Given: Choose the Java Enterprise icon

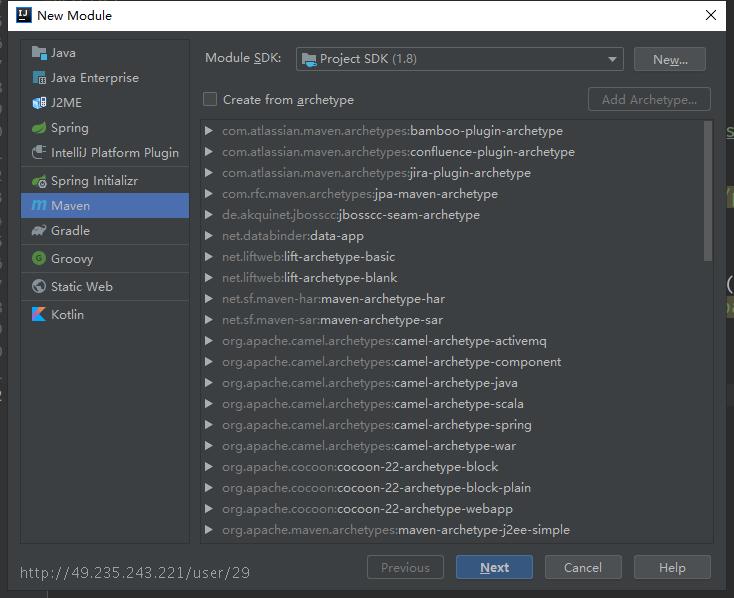Looking at the screenshot, I should coord(39,78).
